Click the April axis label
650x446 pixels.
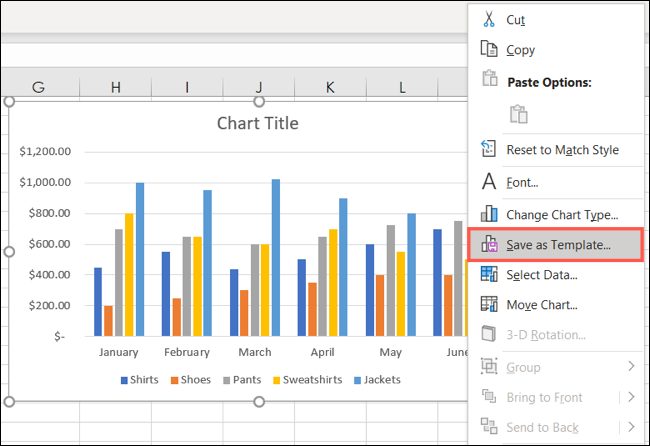pyautogui.click(x=323, y=352)
